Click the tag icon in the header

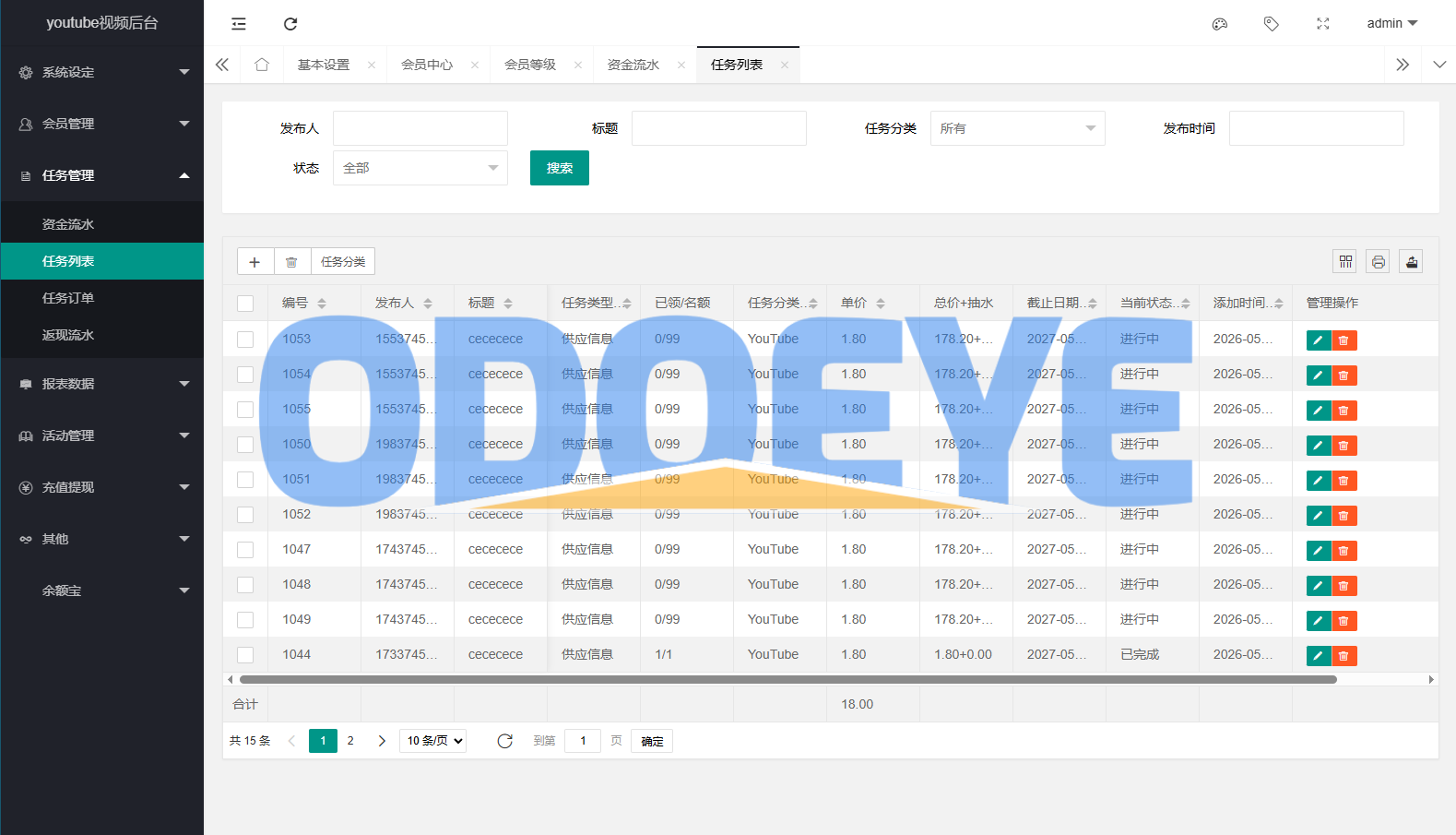pos(1272,24)
